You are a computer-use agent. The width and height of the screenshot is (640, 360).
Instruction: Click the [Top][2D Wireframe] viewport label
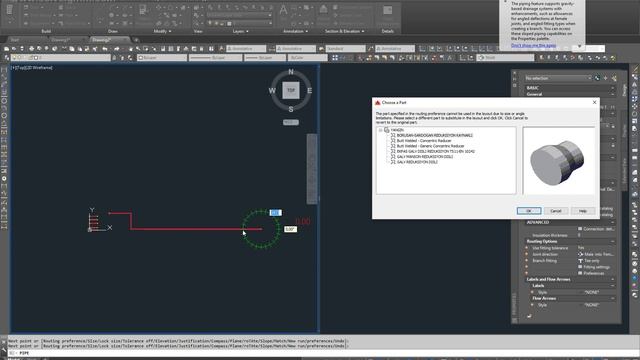[32, 68]
